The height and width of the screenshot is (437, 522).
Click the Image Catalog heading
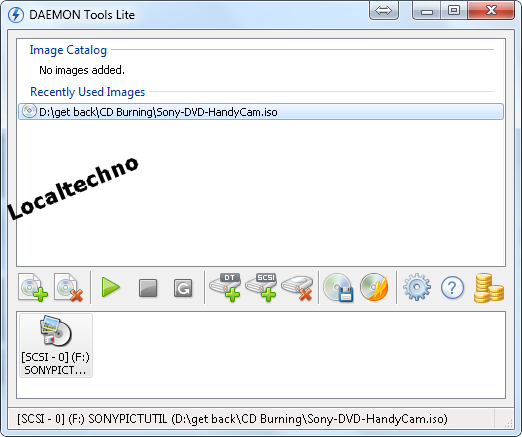68,50
